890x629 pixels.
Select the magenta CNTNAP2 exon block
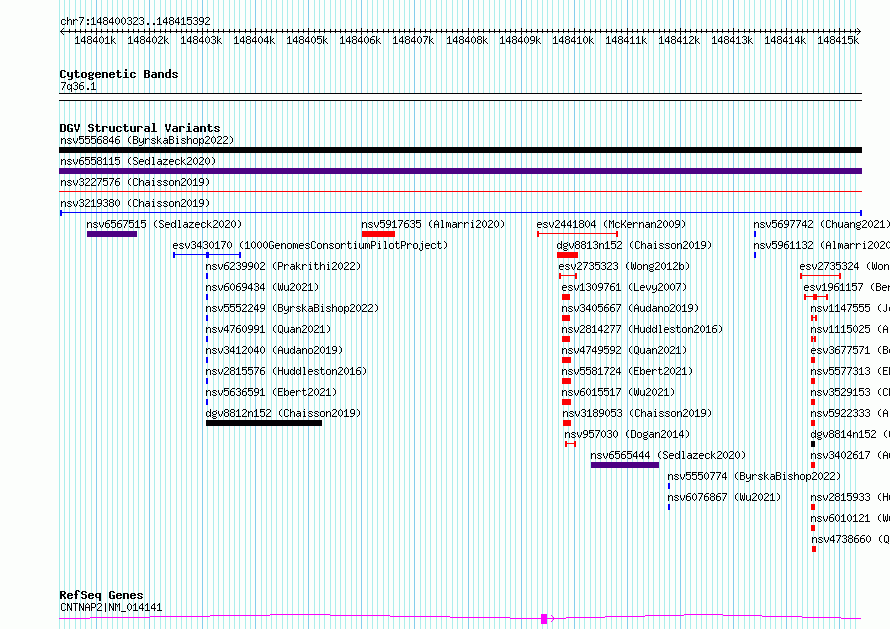(x=544, y=619)
